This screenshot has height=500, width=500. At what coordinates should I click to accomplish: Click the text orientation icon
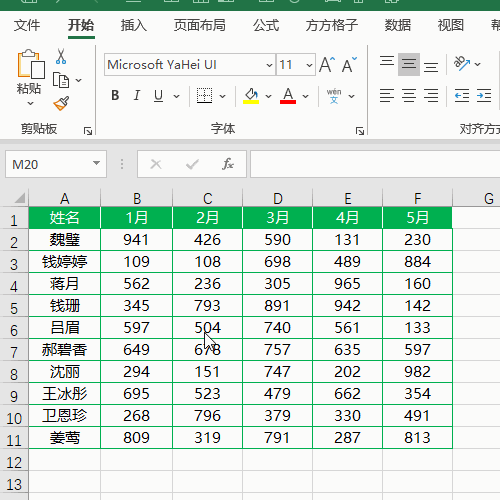(x=462, y=63)
